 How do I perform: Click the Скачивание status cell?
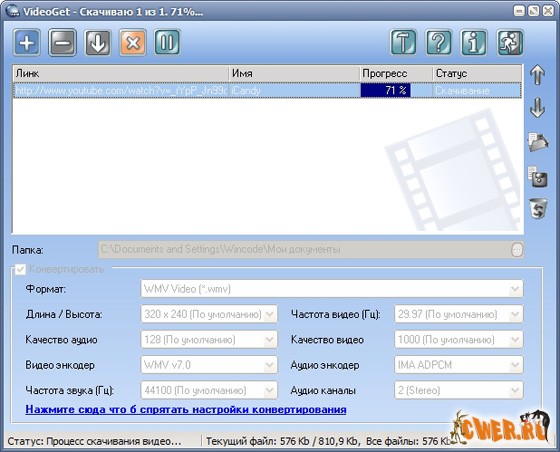[x=477, y=90]
